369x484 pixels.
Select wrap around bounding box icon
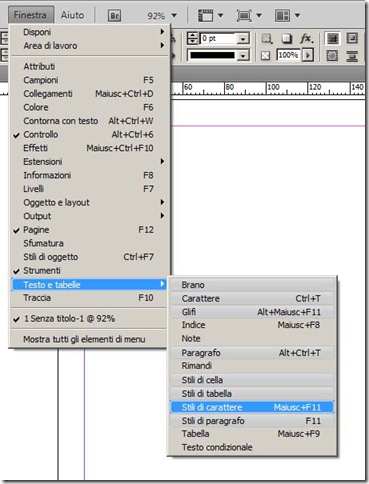click(x=352, y=39)
